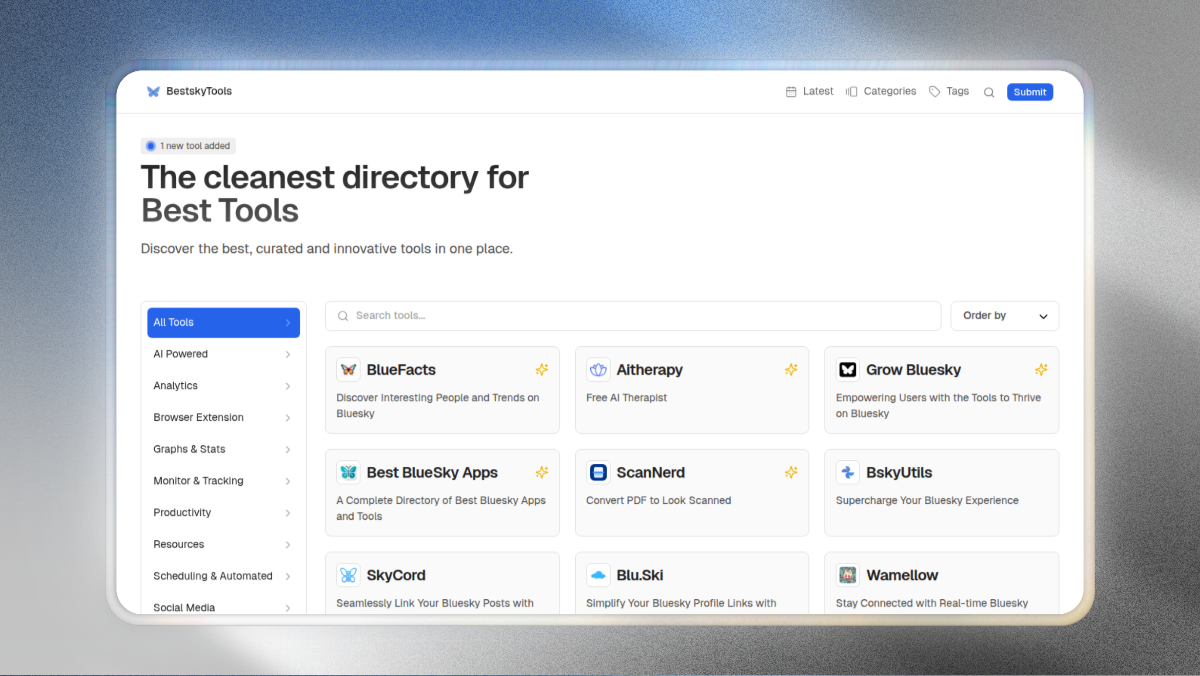This screenshot has height=676, width=1200.
Task: Go to the Latest page
Action: [x=809, y=91]
